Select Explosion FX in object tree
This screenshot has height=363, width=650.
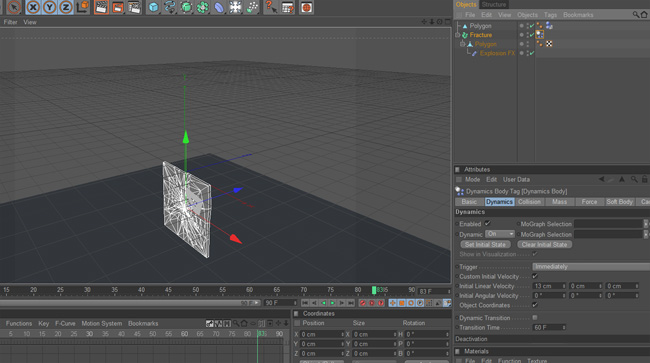[x=497, y=53]
